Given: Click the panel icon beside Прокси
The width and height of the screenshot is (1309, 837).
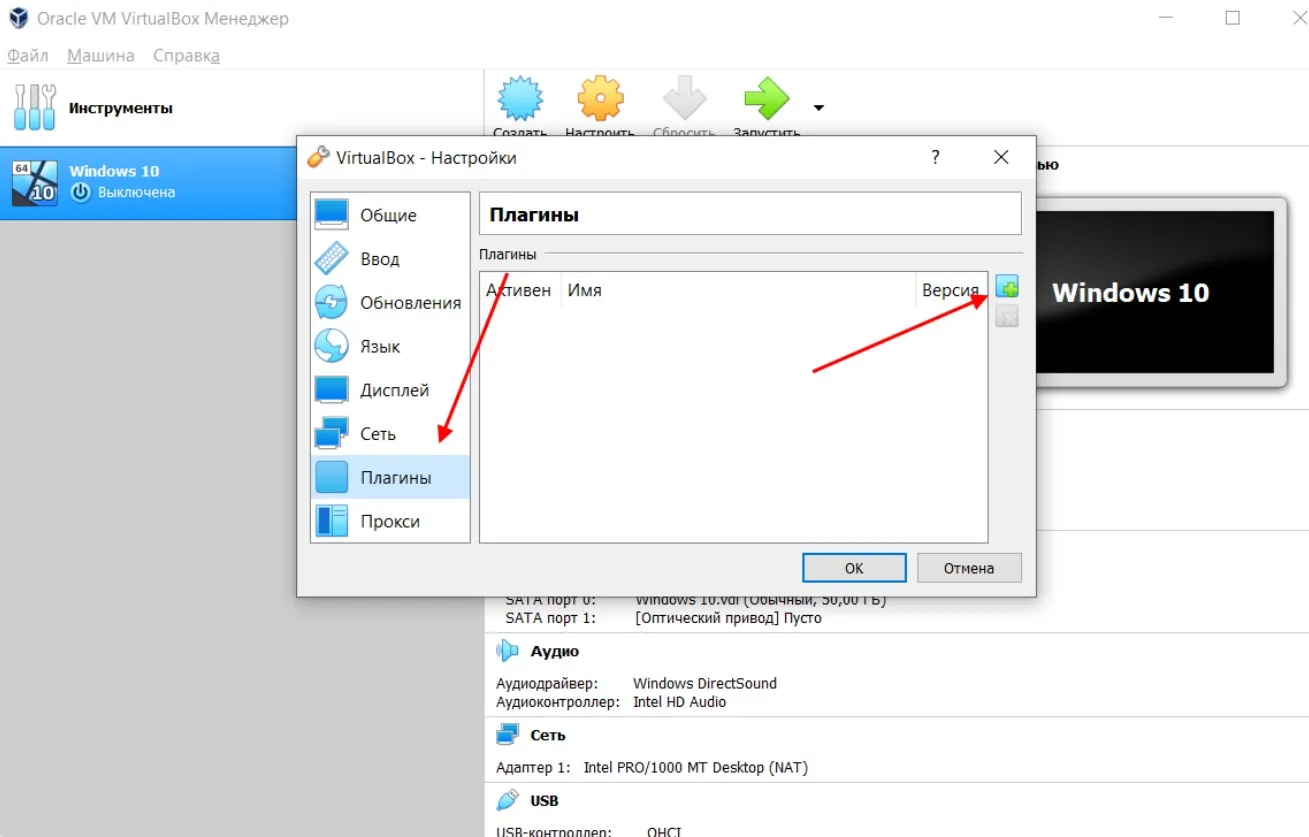Looking at the screenshot, I should pos(331,521).
